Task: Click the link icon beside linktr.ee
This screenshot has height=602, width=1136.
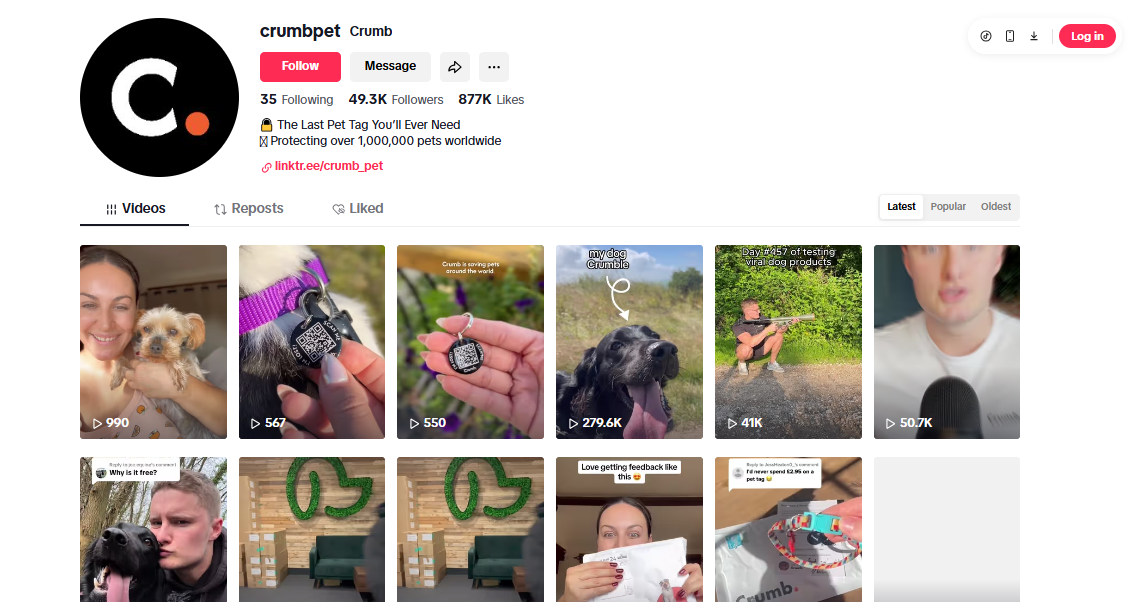Action: (266, 167)
